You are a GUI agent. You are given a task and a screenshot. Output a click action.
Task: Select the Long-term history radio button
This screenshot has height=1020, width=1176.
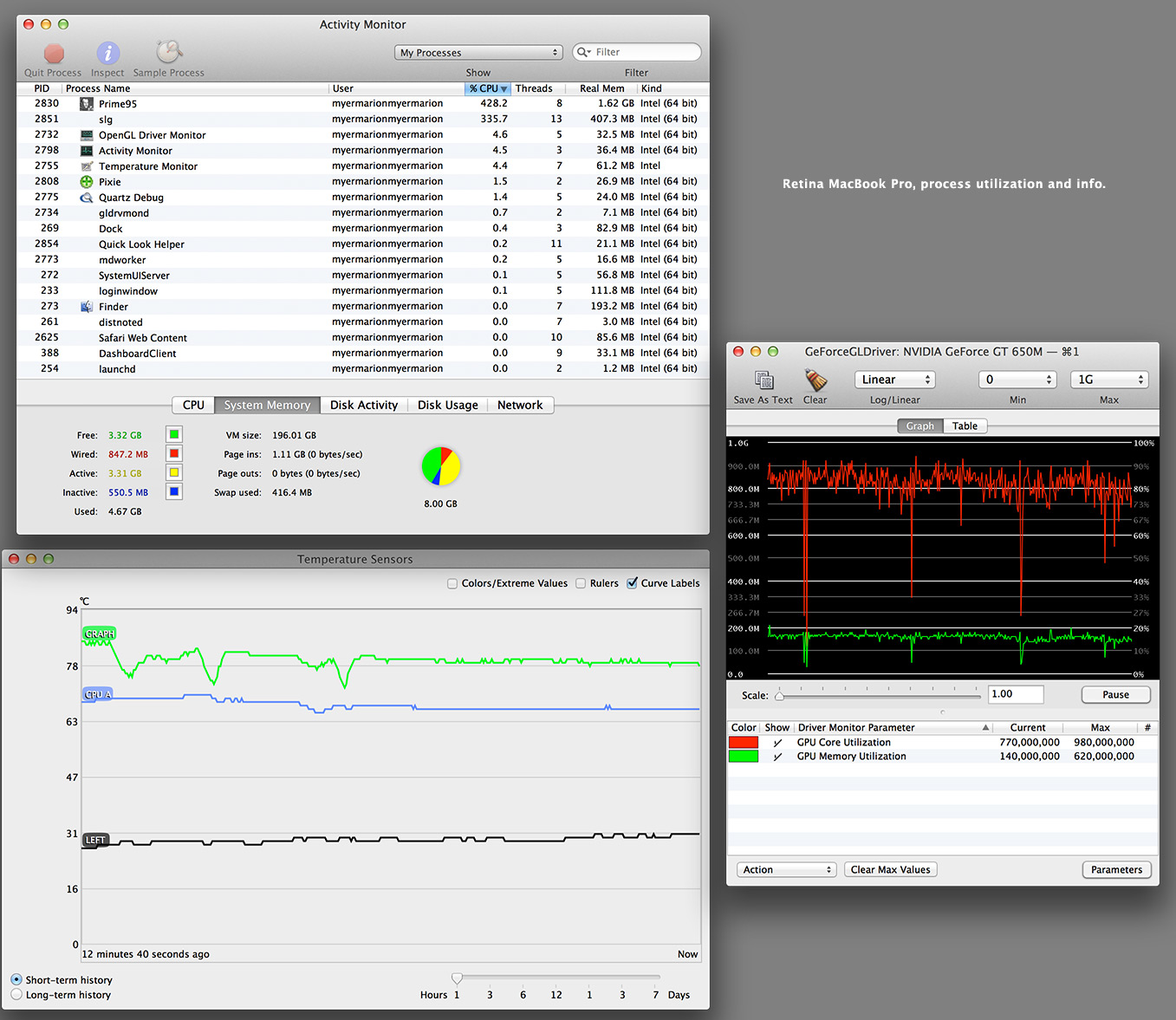[x=16, y=995]
